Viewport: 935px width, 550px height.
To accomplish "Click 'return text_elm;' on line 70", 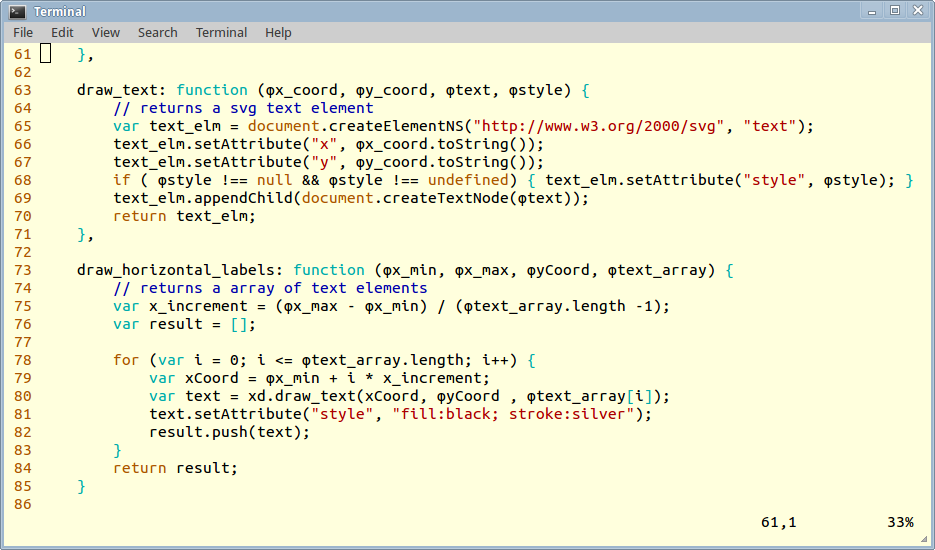I will click(184, 216).
